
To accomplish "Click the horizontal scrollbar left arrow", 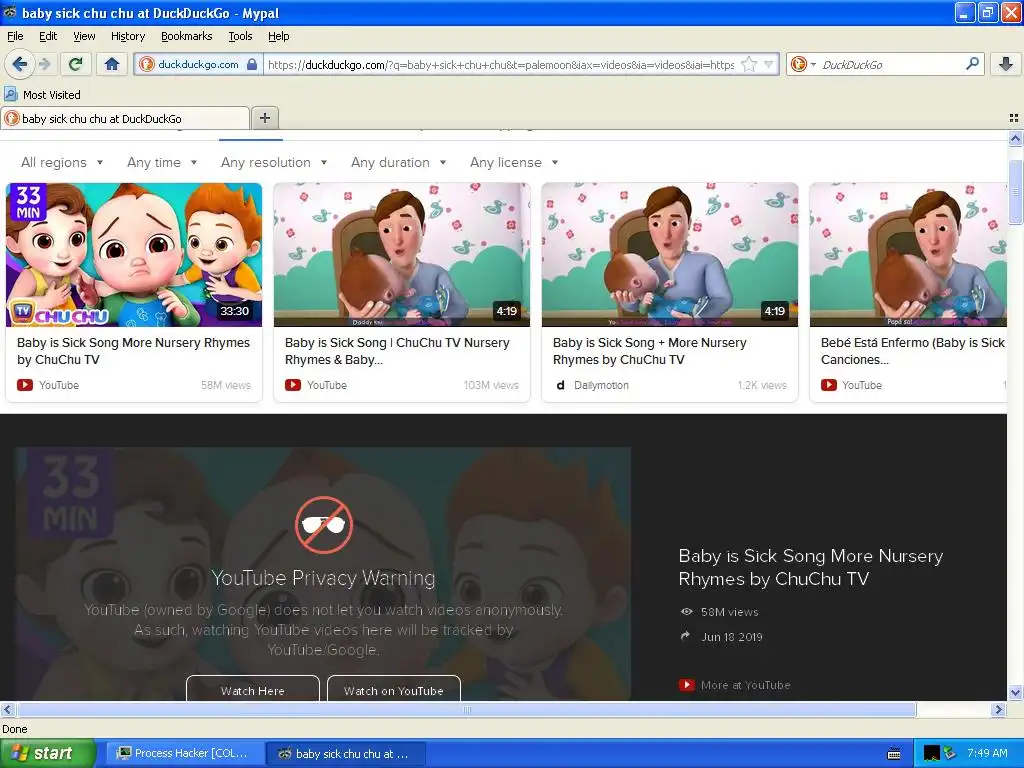I will tap(7, 709).
